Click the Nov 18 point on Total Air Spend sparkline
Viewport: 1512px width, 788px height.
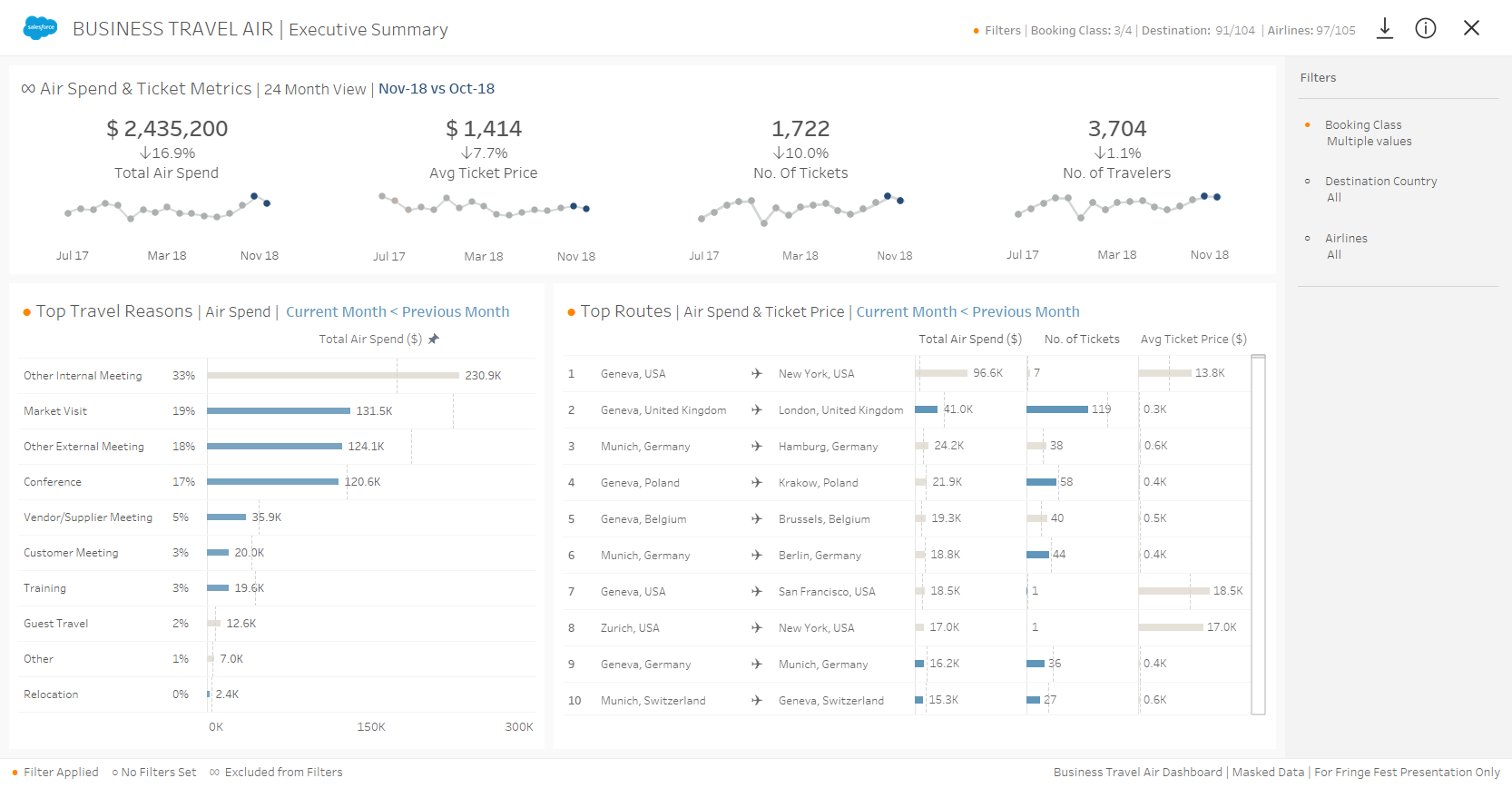[x=267, y=203]
